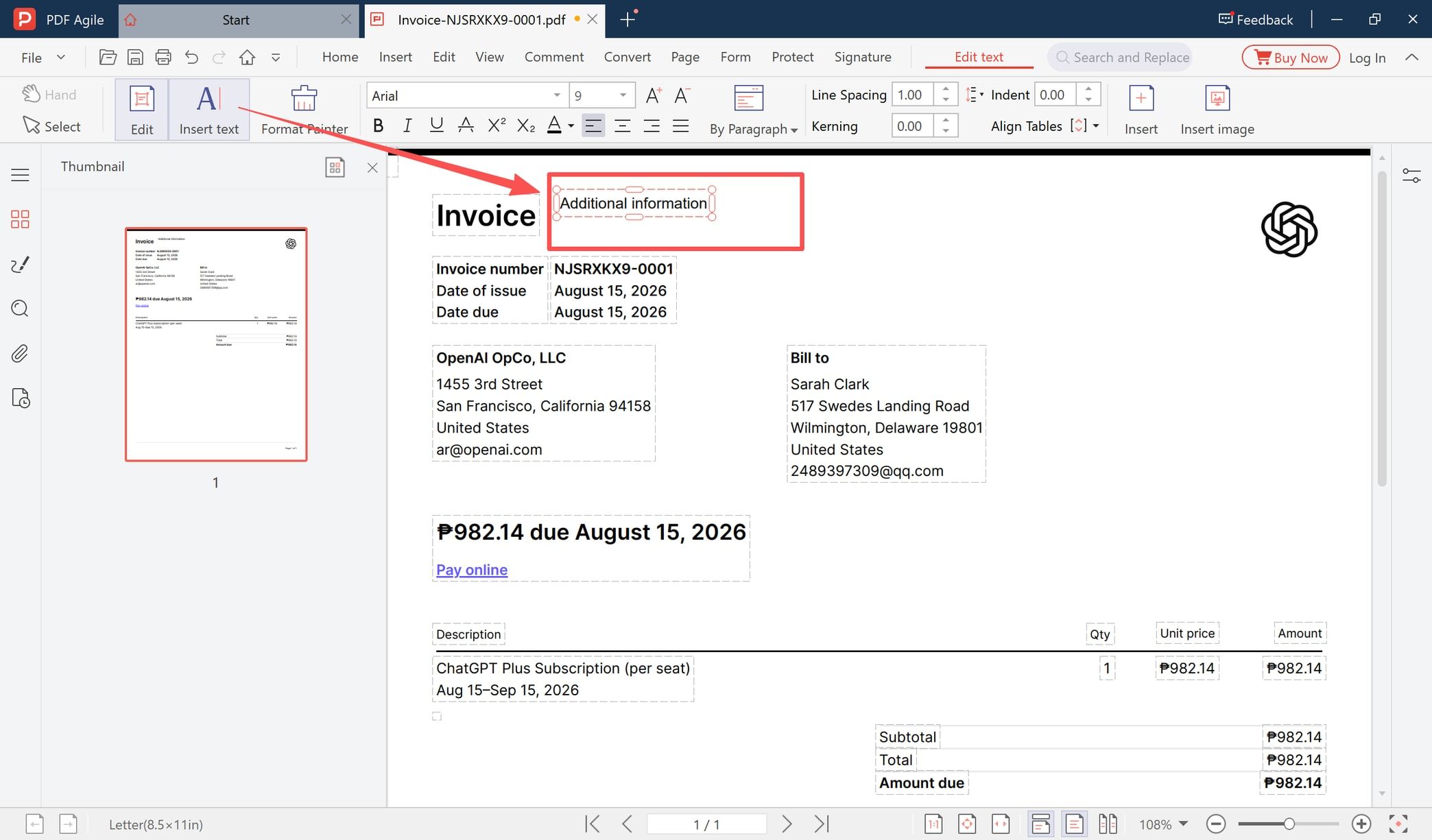Follow the Pay online link

pos(472,570)
